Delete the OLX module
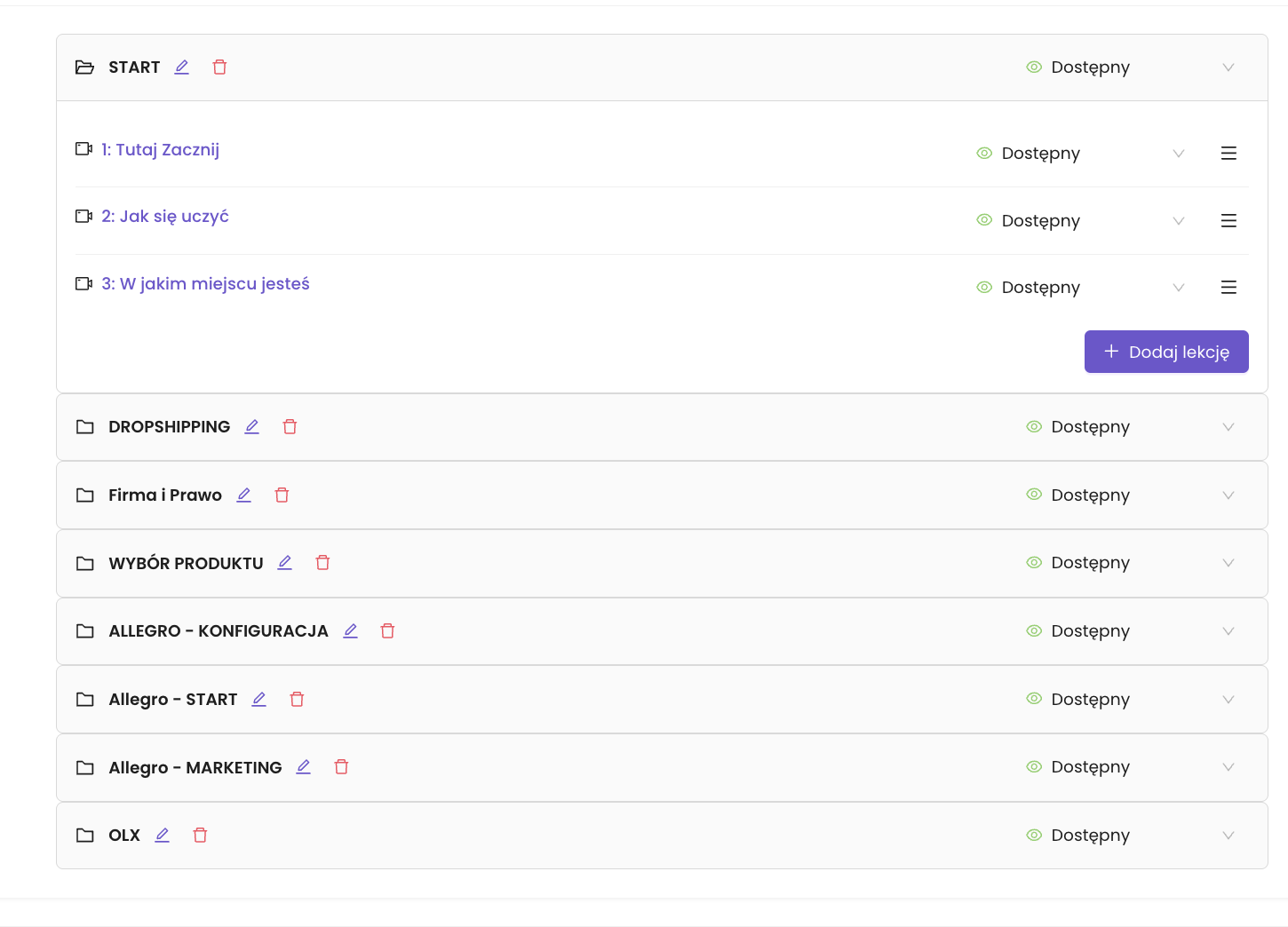Image resolution: width=1288 pixels, height=927 pixels. coord(201,836)
